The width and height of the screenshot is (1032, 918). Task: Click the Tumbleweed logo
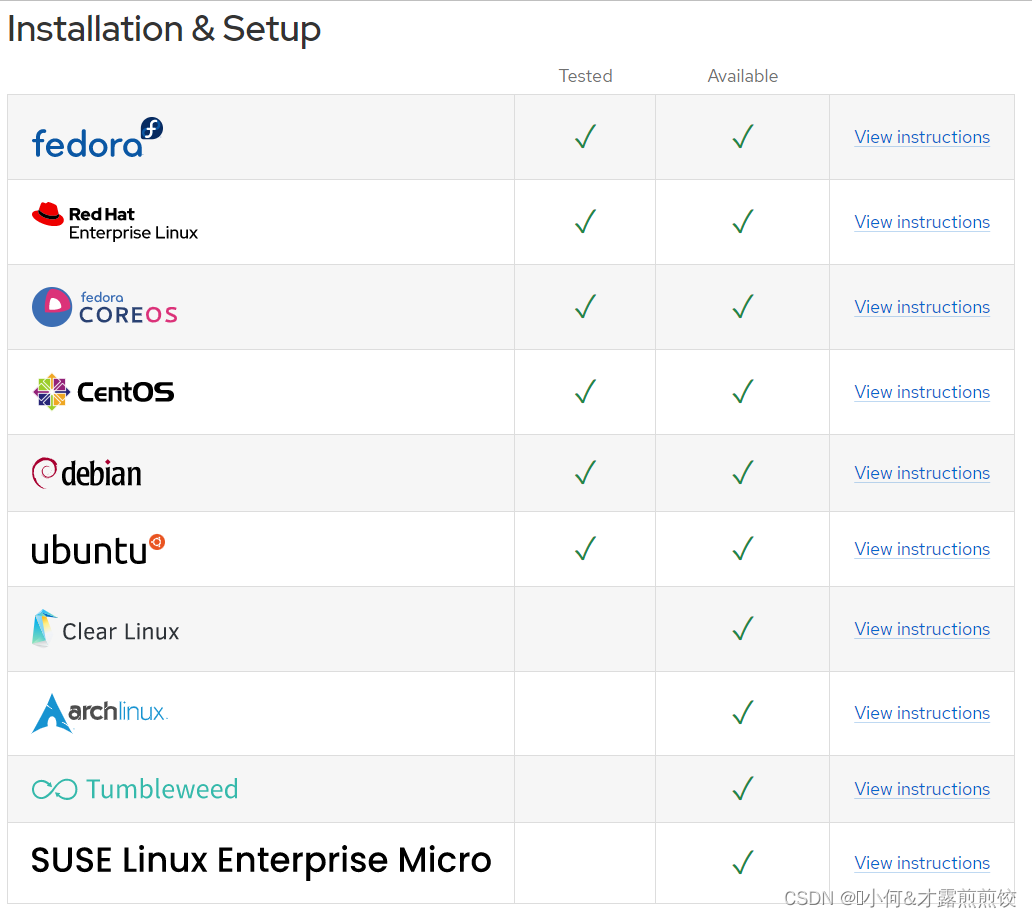pyautogui.click(x=135, y=789)
